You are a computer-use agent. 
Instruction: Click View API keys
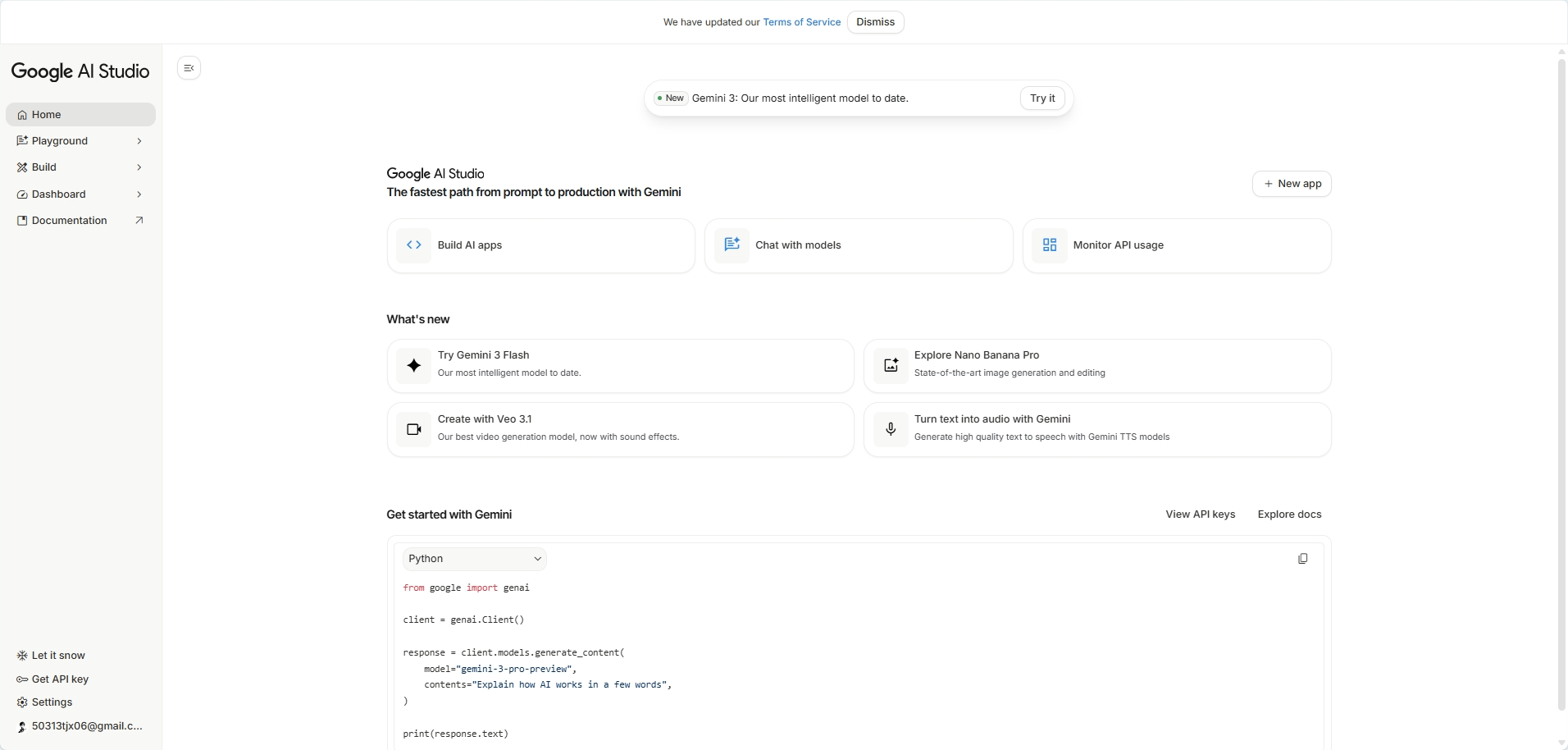tap(1200, 514)
